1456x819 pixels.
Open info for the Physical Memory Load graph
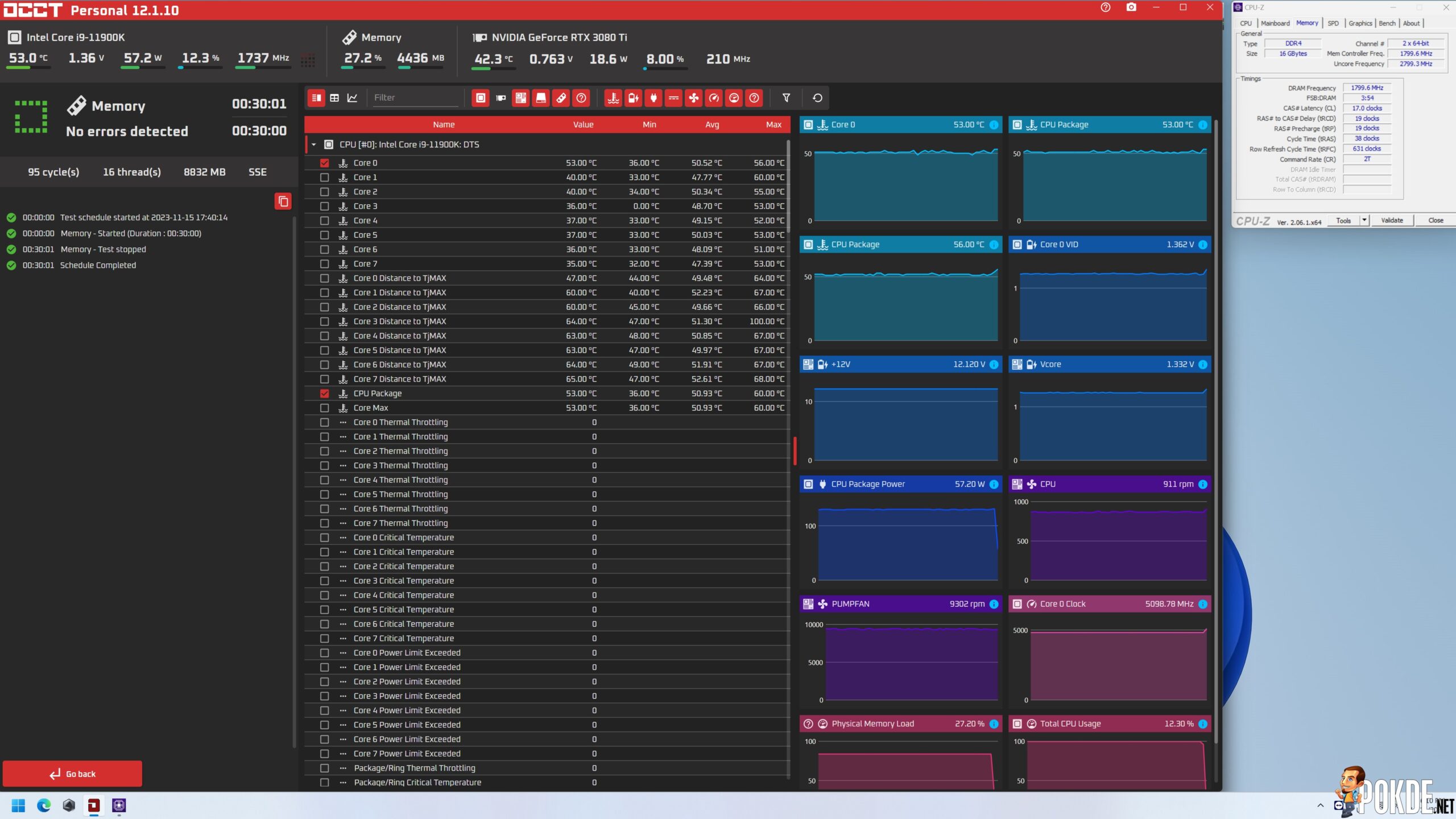click(x=994, y=724)
